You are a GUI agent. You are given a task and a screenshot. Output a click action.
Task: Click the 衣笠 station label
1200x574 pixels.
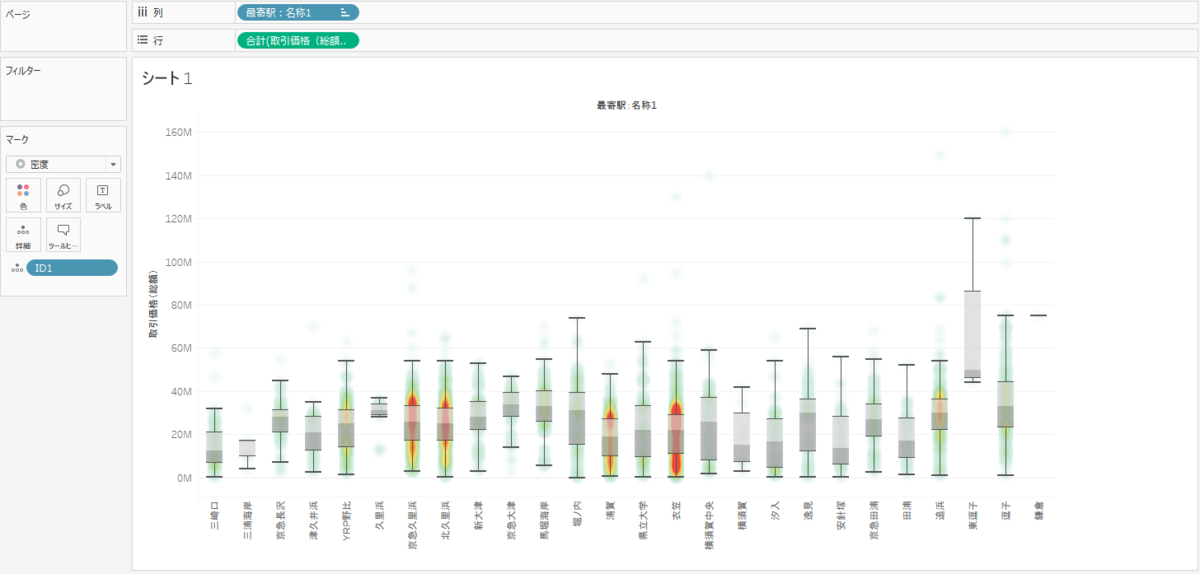(x=677, y=511)
